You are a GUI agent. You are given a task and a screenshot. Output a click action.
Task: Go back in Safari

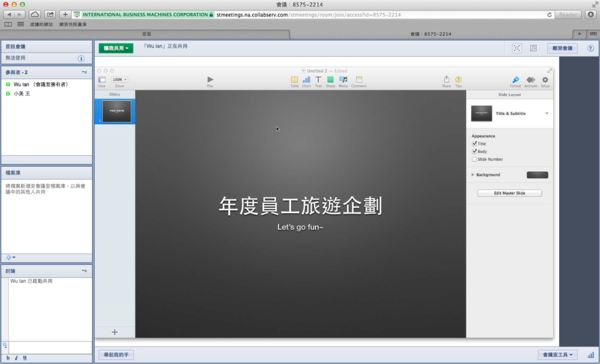pyautogui.click(x=9, y=15)
